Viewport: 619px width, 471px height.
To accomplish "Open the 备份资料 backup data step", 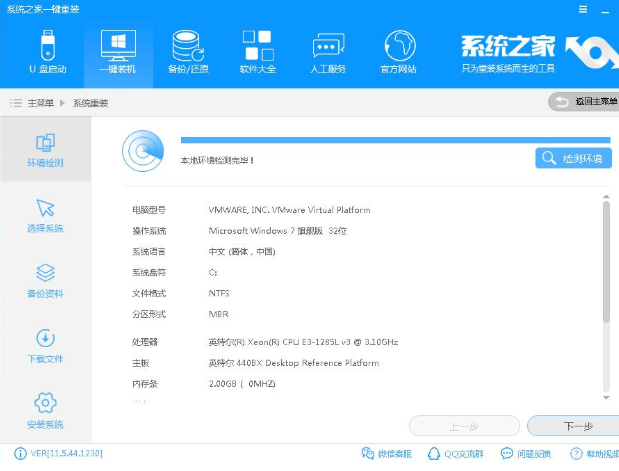I will click(x=45, y=280).
